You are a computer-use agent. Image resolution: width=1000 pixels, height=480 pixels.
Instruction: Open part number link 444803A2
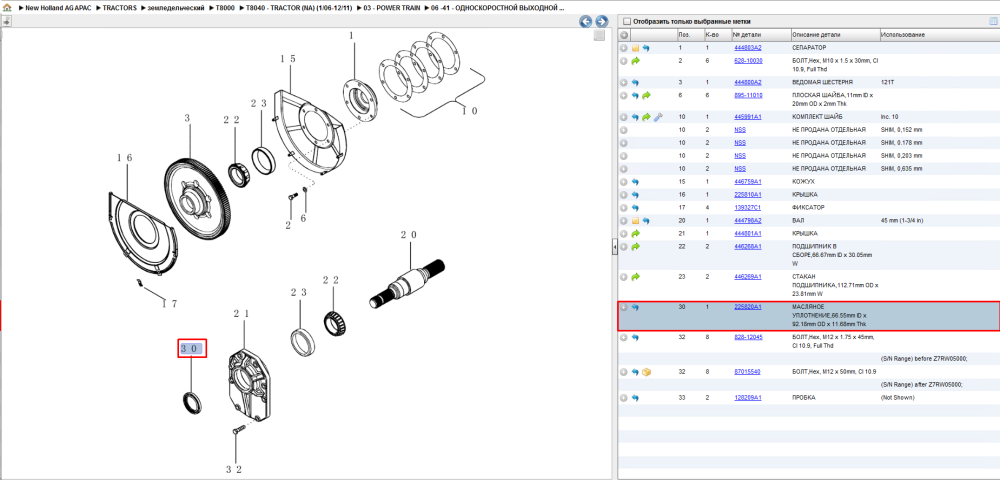[x=748, y=48]
